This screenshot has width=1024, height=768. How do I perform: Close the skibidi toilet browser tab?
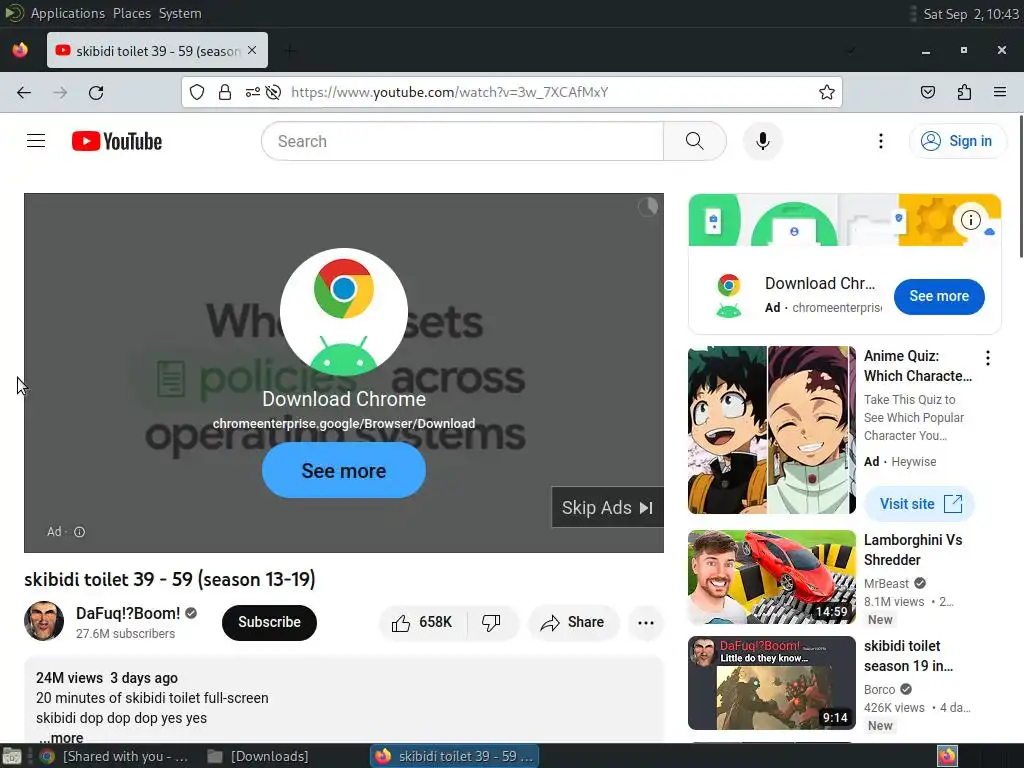pos(252,50)
